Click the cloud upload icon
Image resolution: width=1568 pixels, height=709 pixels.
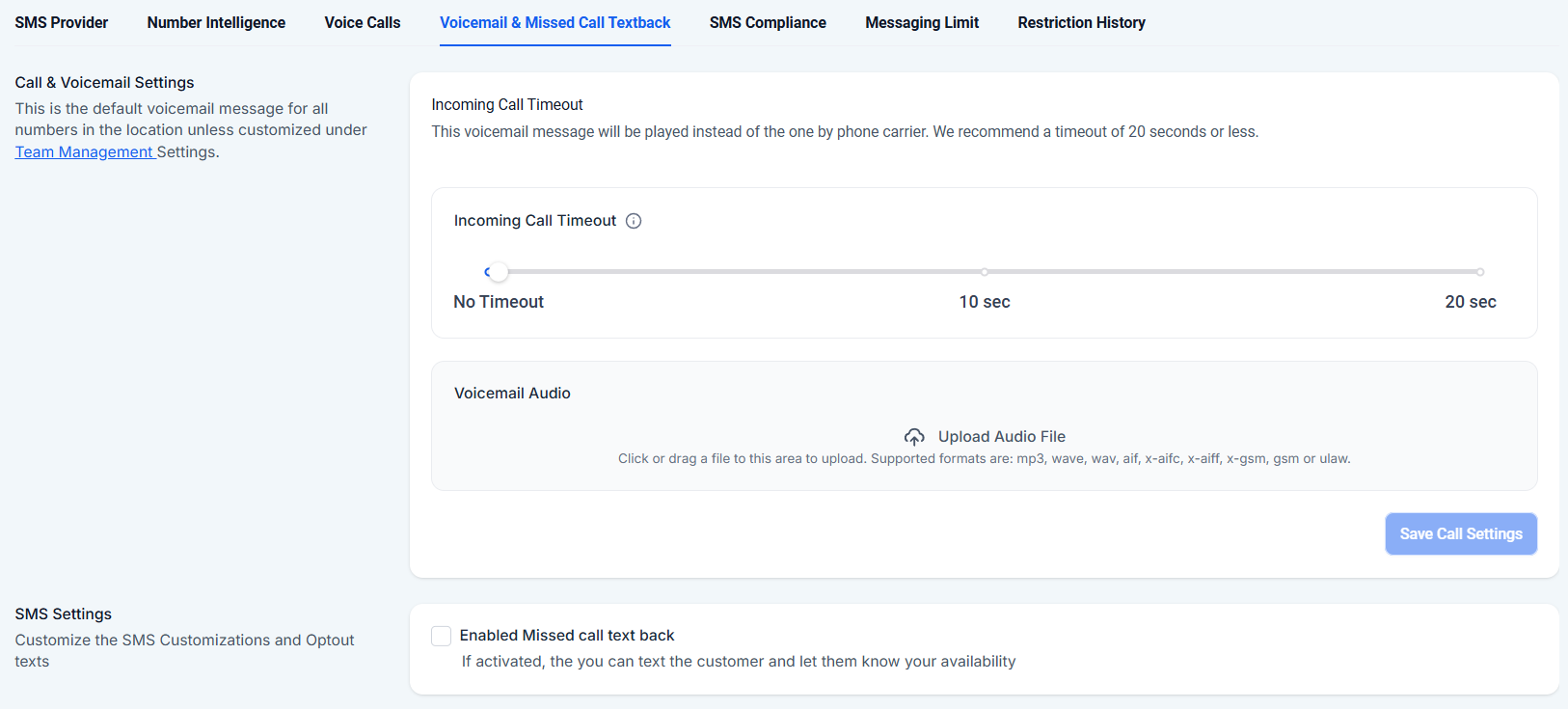coord(914,437)
